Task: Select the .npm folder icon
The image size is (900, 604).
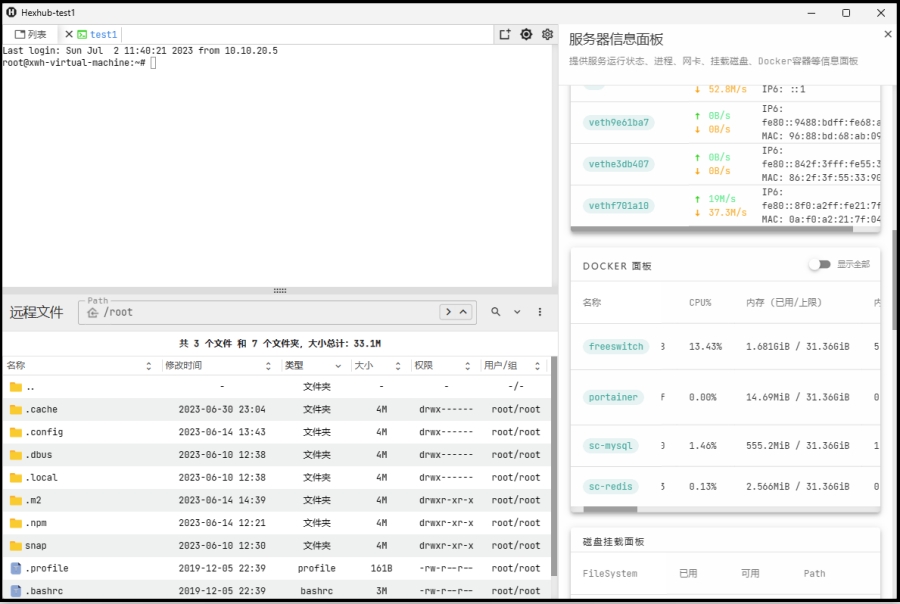Action: (16, 523)
